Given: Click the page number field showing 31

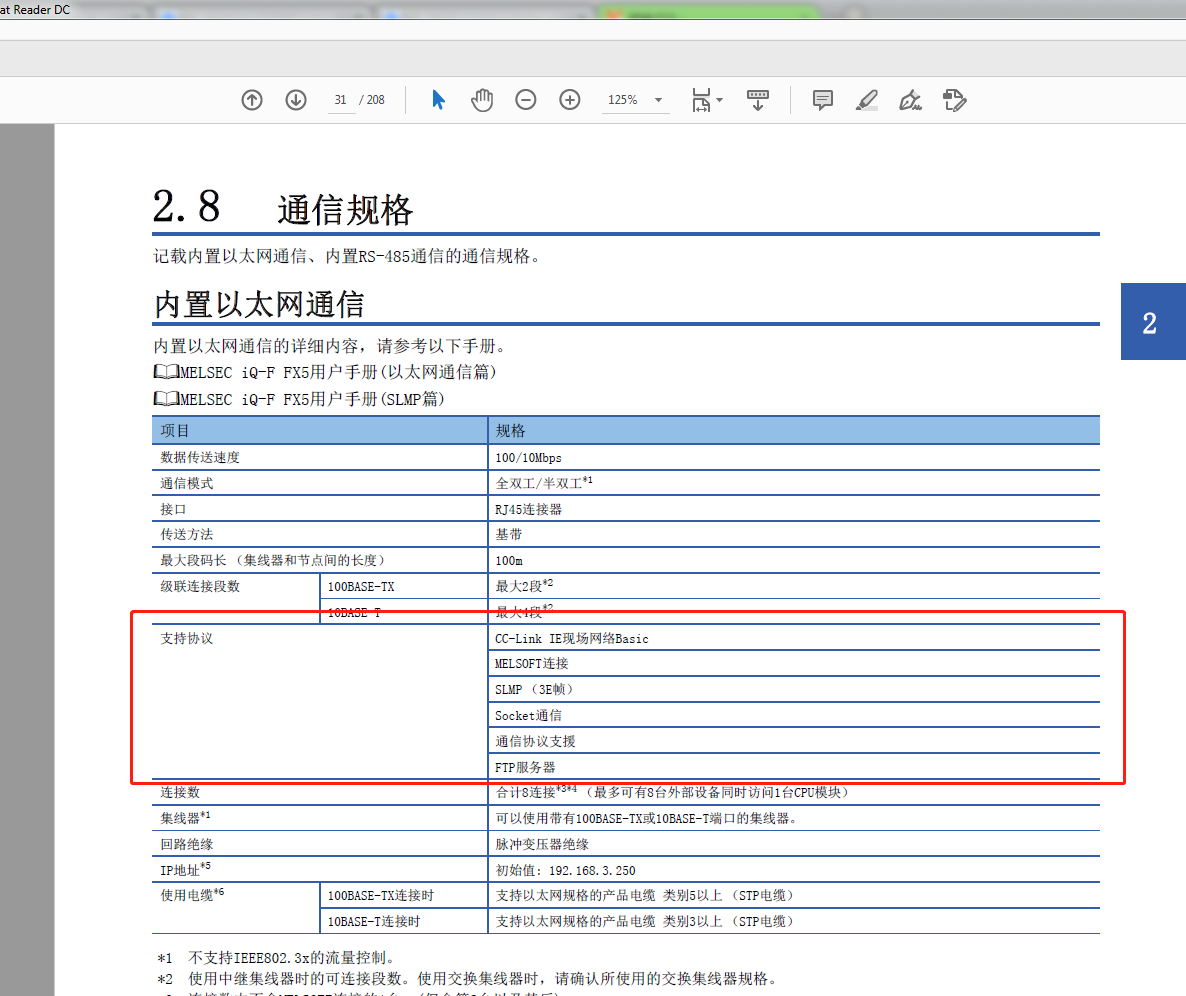Looking at the screenshot, I should click(341, 100).
